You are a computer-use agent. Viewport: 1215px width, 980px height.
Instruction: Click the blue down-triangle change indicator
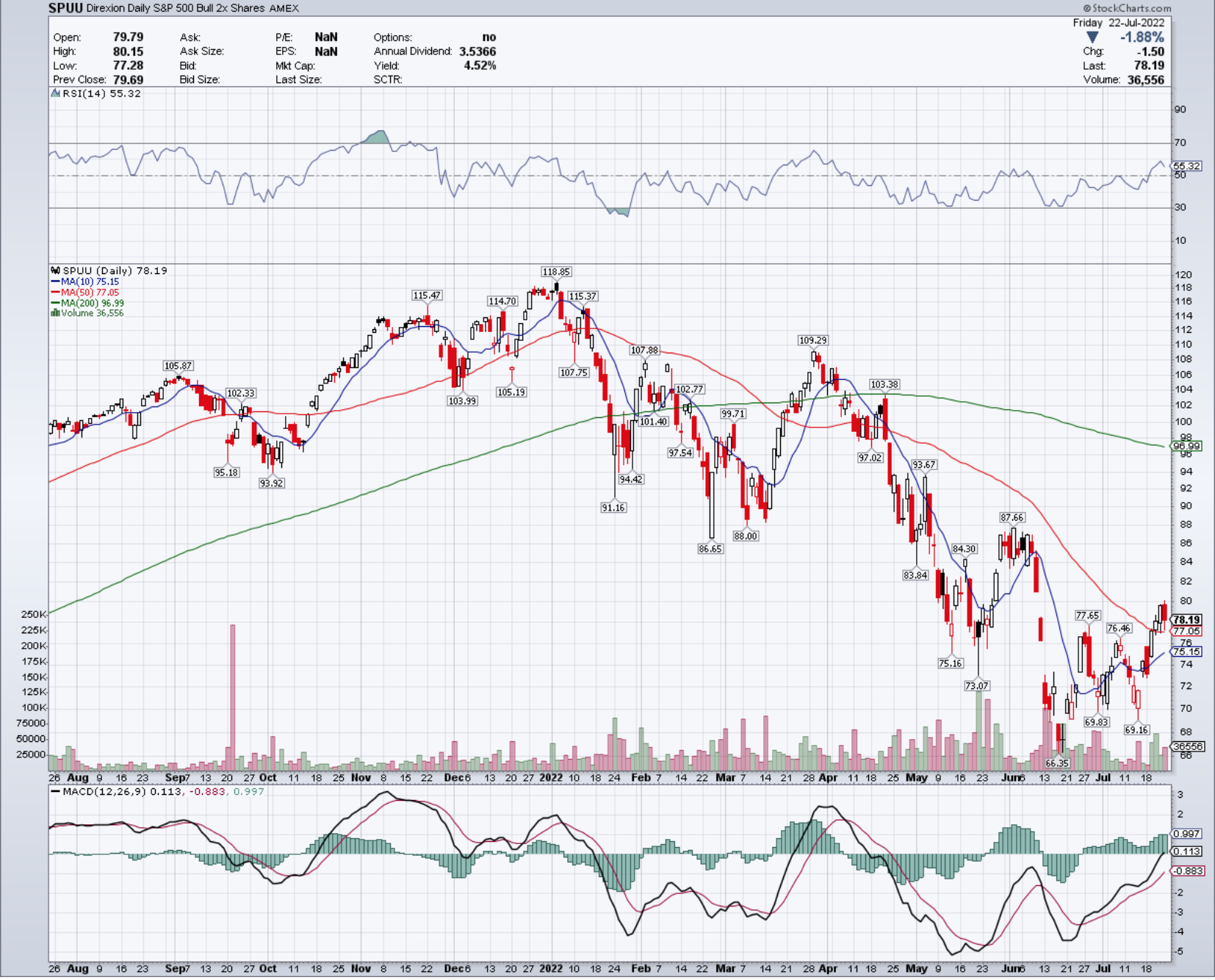tap(1092, 37)
